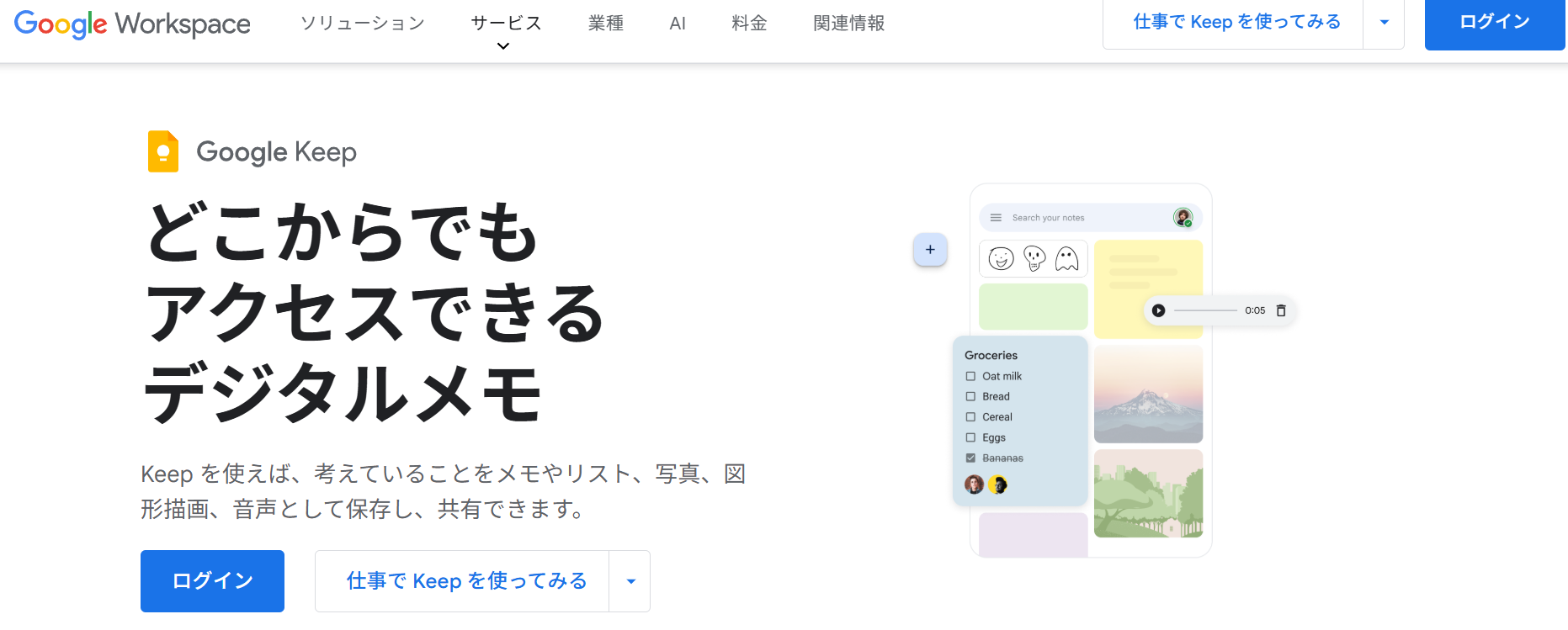Click the yellow Google Keep icon
Viewport: 1568px width, 630px height.
tap(163, 151)
